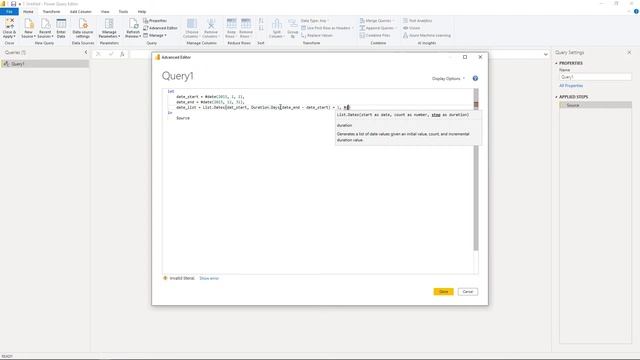Click Merge Queries in the ribbon
Image resolution: width=640 pixels, height=360 pixels.
376,20
